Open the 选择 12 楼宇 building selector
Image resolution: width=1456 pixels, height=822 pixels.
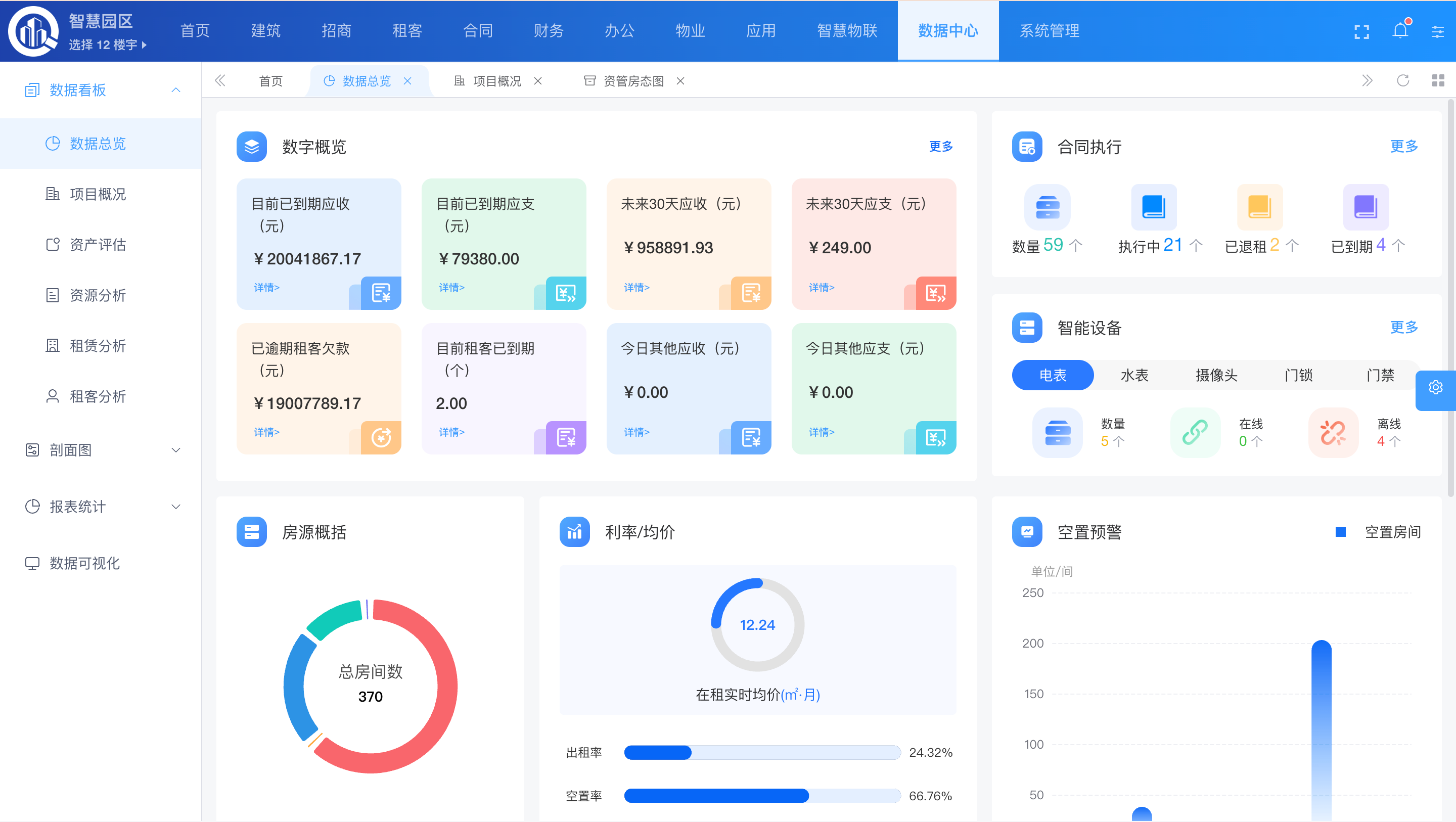(107, 44)
